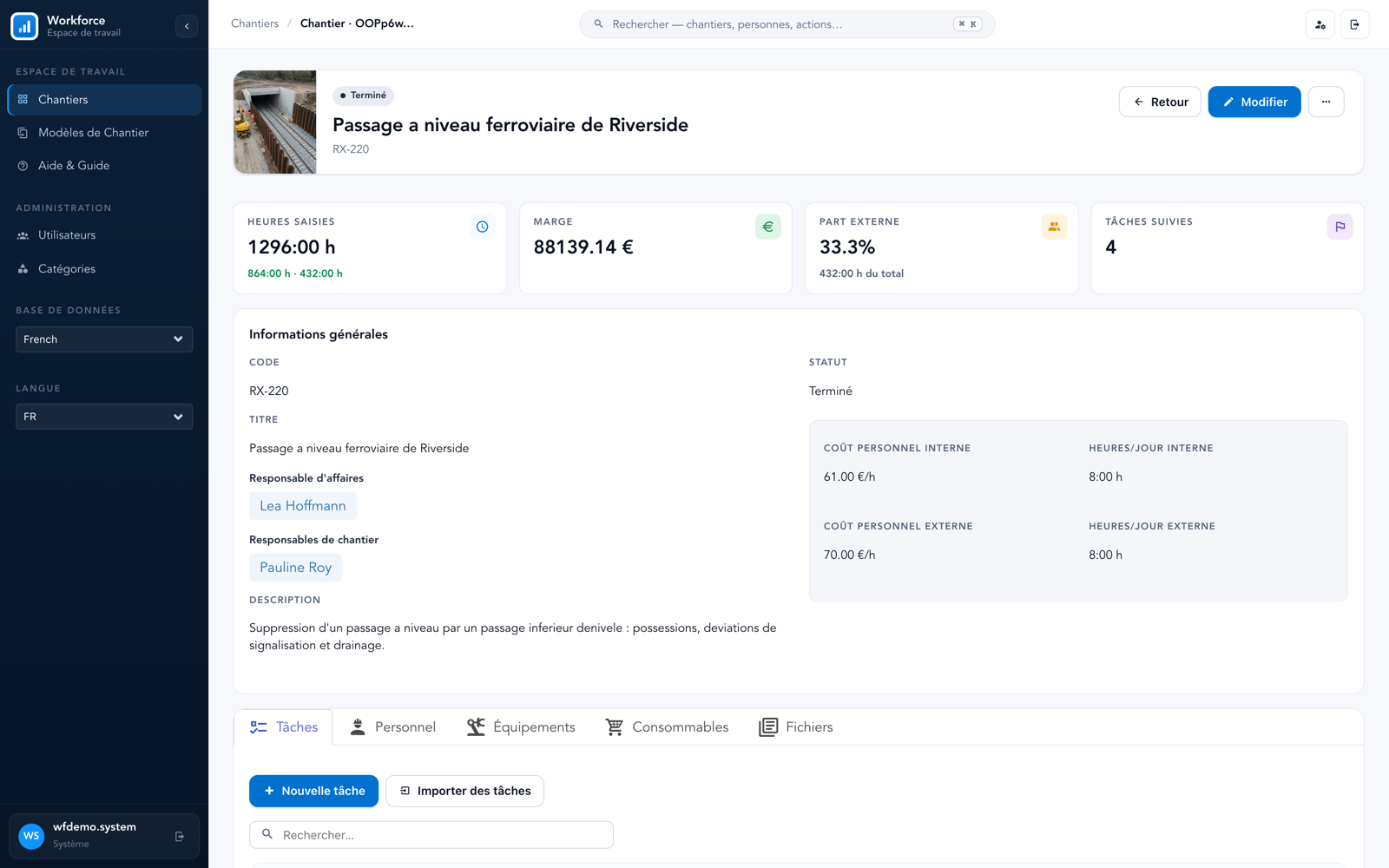Viewport: 1389px width, 868px height.
Task: Switch to the Personnel tab
Action: [392, 727]
